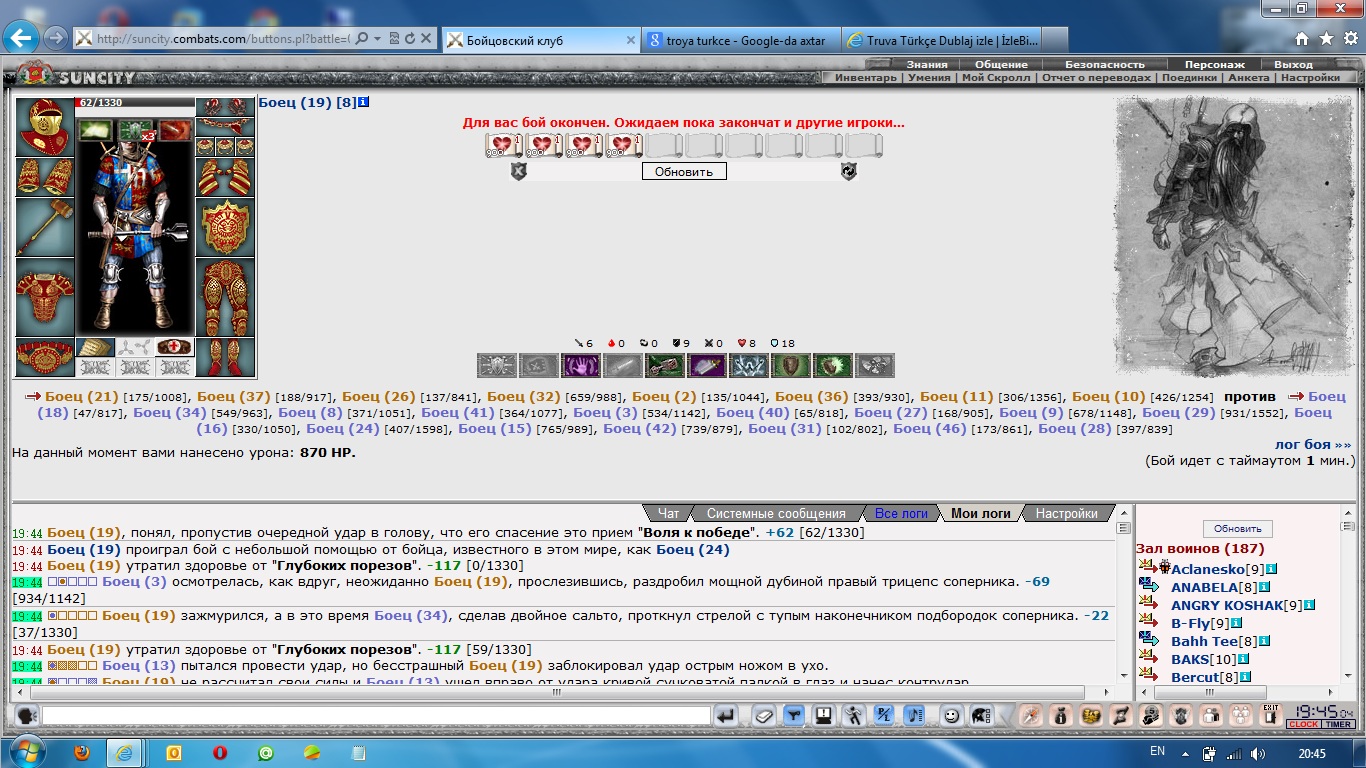Click the CLOCK label under the timer
1366x768 pixels.
(1304, 724)
